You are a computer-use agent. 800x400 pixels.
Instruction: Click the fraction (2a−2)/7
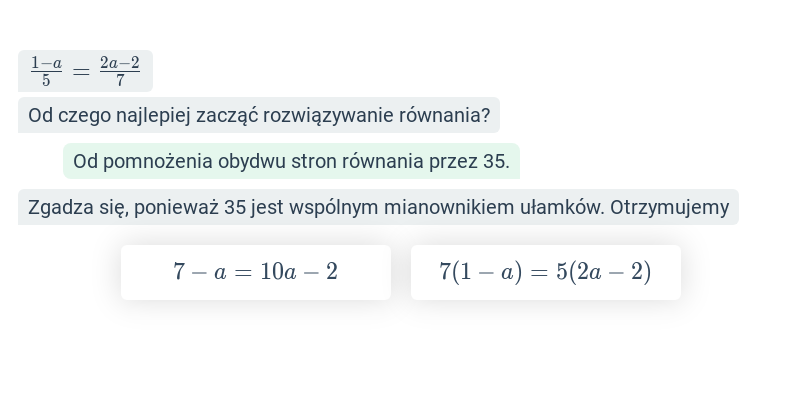[x=120, y=71]
